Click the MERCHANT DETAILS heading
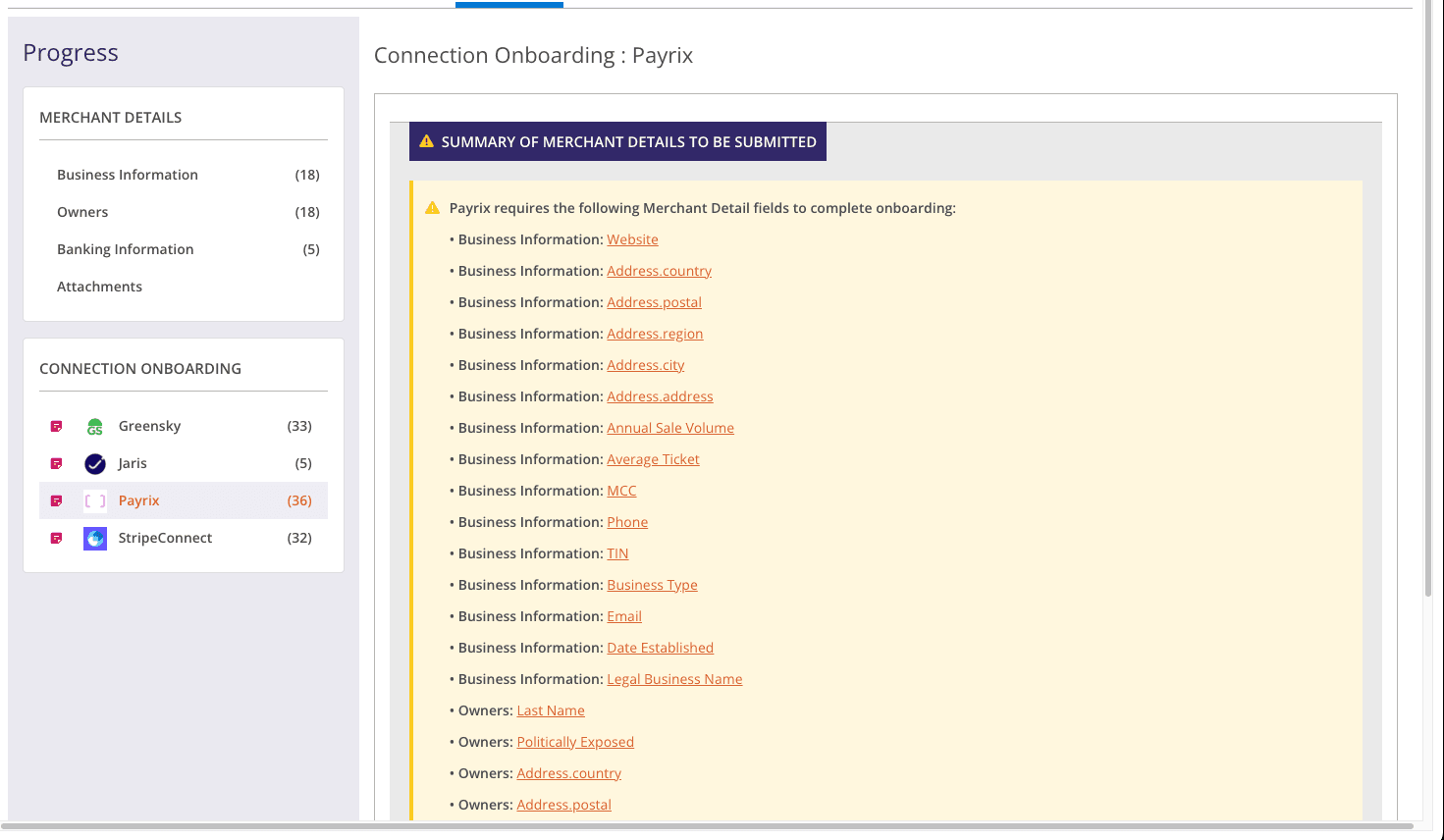 point(110,118)
